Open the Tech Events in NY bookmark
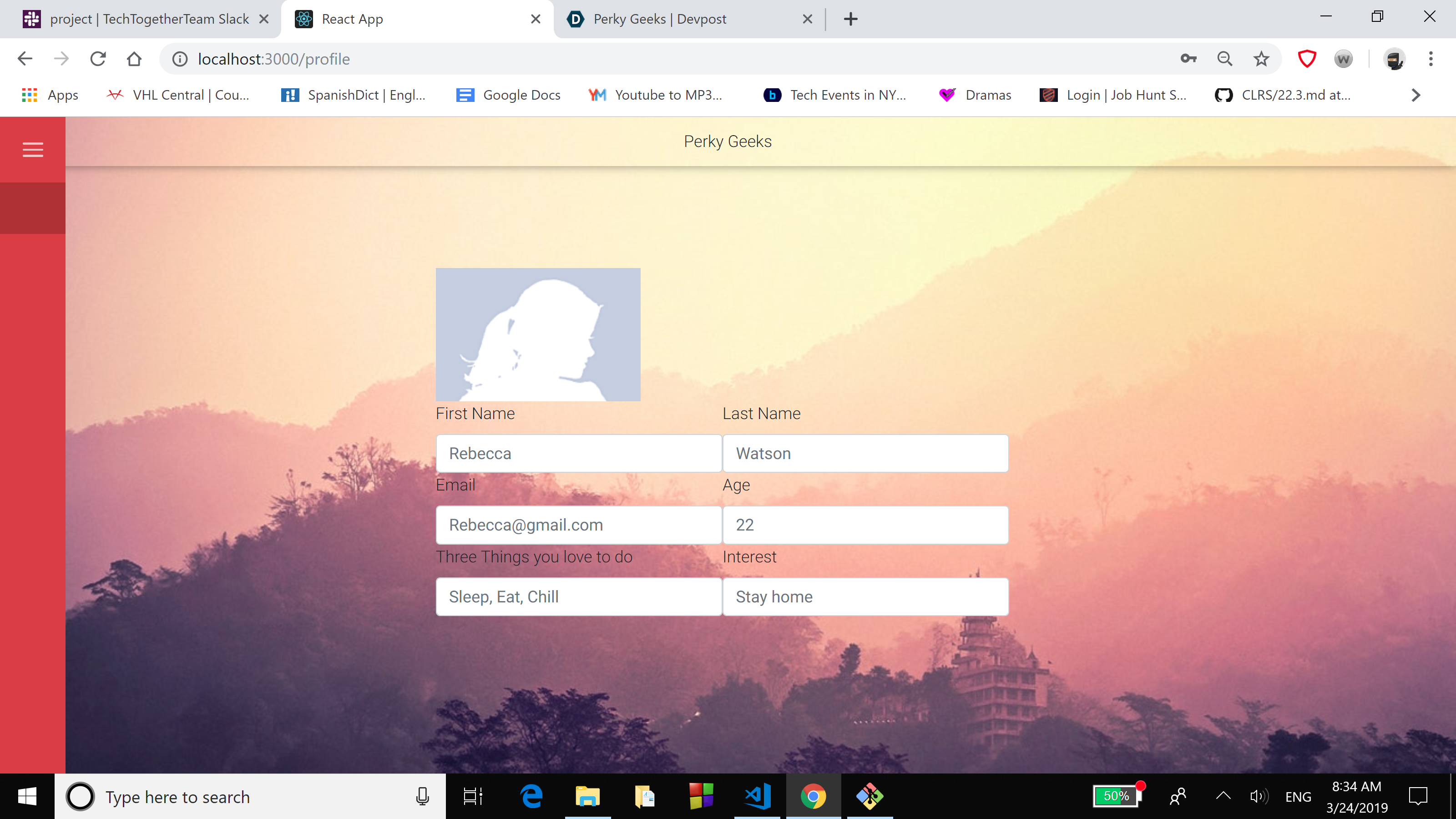 pyautogui.click(x=835, y=95)
